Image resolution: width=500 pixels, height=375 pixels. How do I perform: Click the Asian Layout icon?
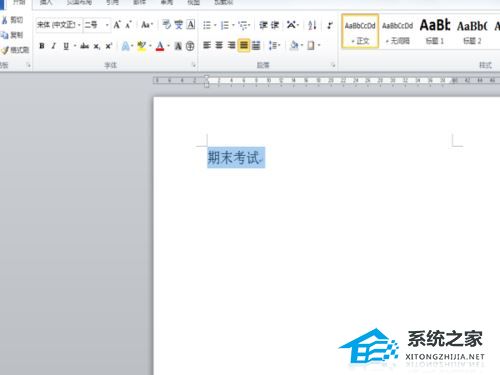291,25
